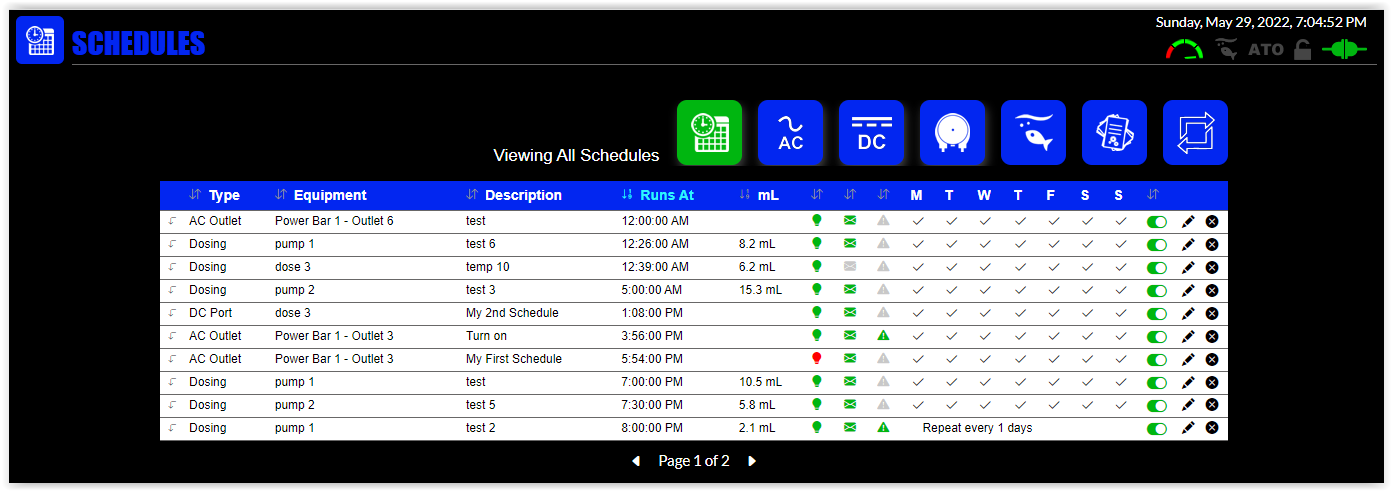
Task: Sort schedules by Equipment column
Action: [x=330, y=195]
